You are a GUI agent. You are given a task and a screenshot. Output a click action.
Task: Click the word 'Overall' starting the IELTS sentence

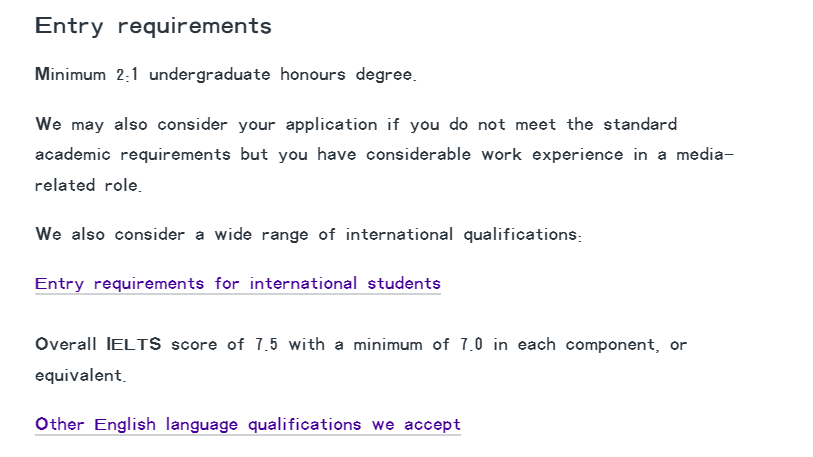(66, 345)
